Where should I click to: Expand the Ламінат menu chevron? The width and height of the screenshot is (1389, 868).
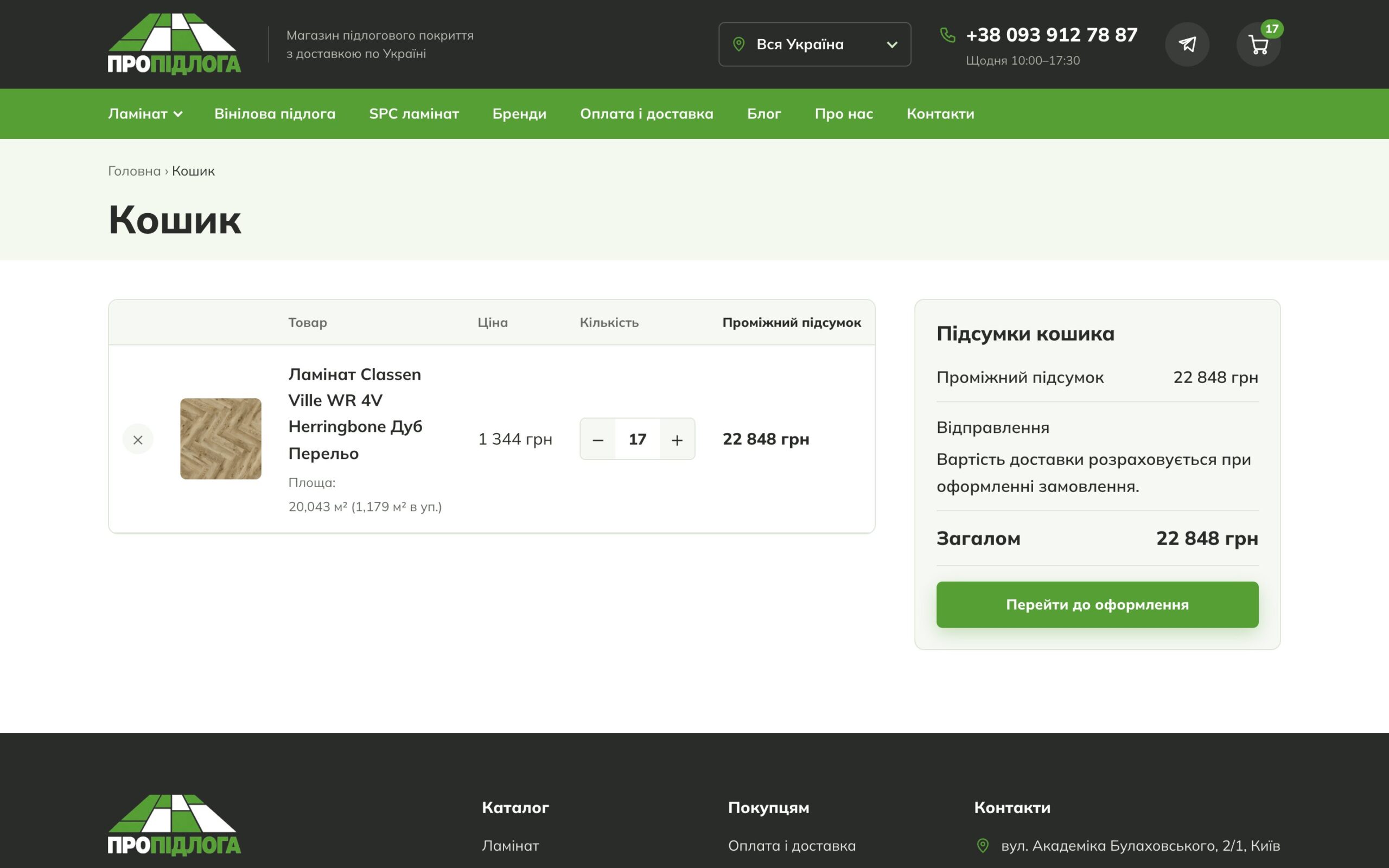coord(178,114)
